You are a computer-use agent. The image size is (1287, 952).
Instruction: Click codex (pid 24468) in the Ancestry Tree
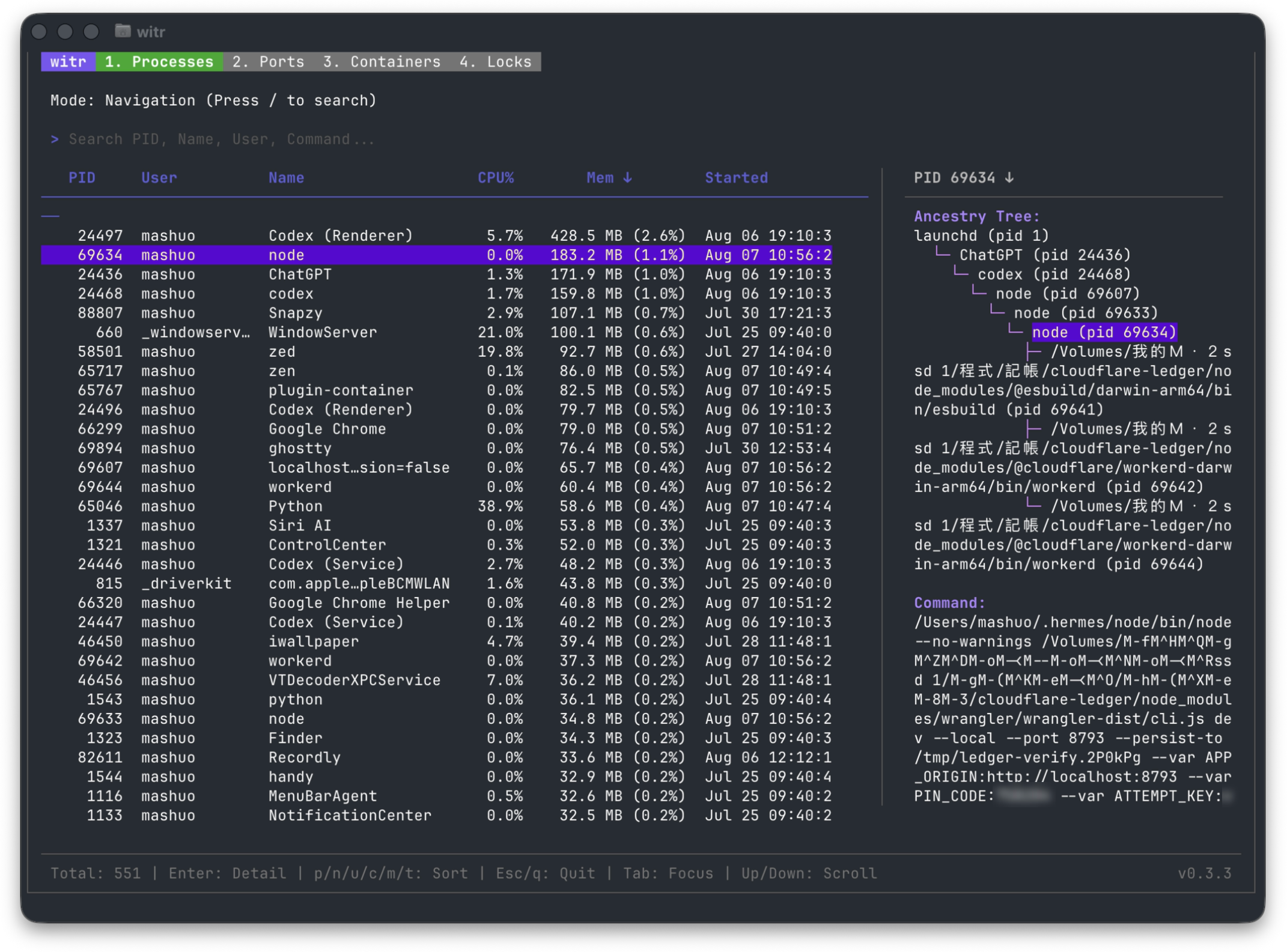pos(1054,274)
